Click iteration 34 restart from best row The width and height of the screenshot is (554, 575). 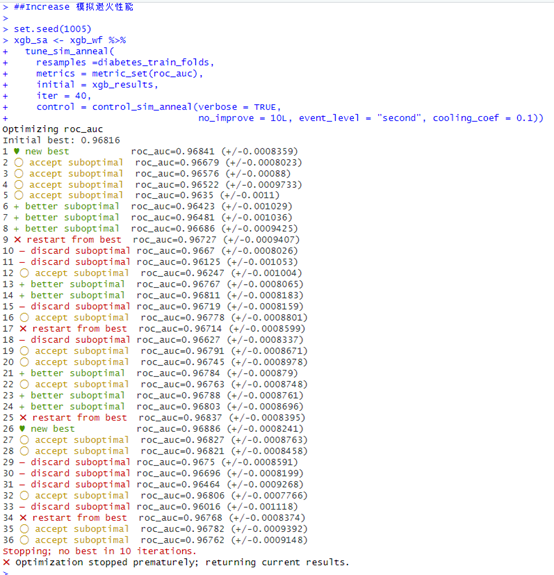pos(154,517)
